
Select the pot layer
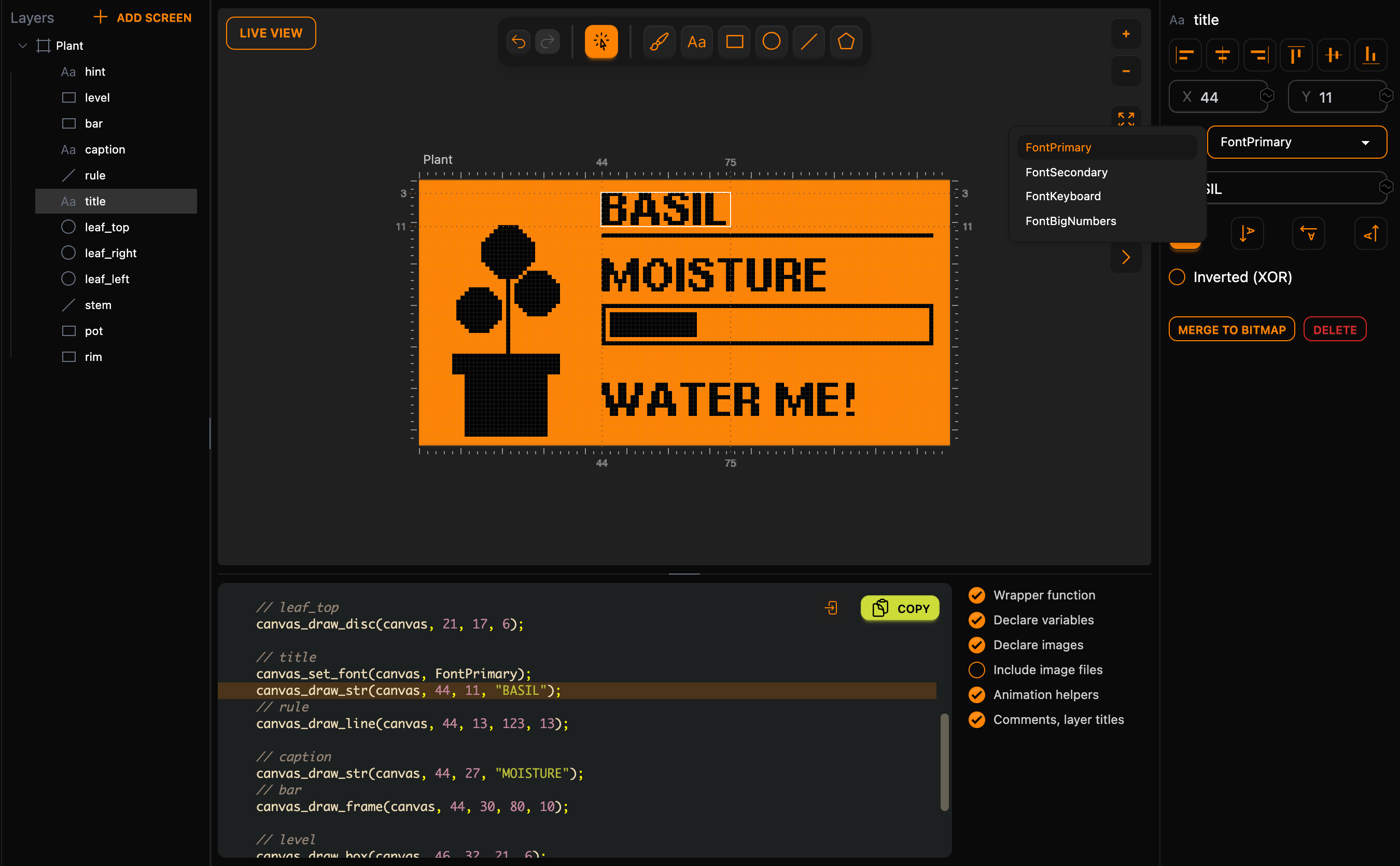pos(116,331)
